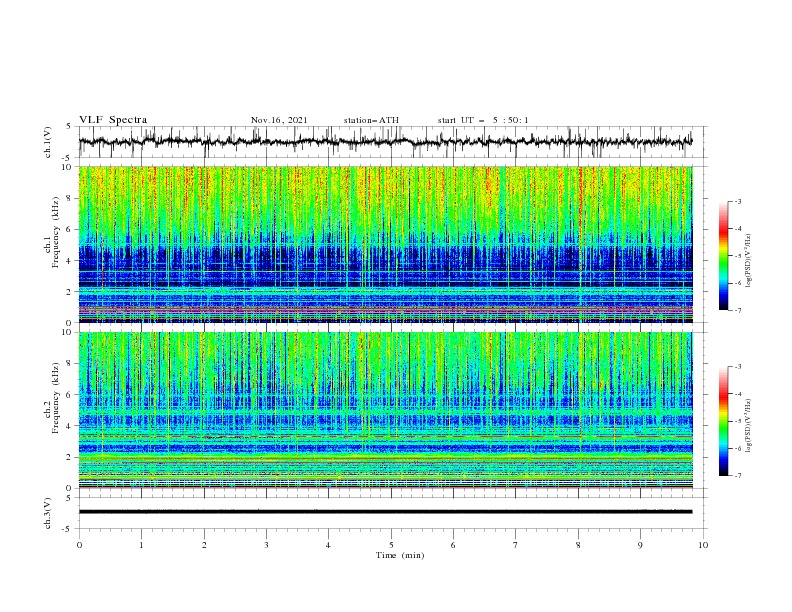The height and width of the screenshot is (612, 792).
Task: Click the 'station=ATH' label
Action: tap(371, 120)
